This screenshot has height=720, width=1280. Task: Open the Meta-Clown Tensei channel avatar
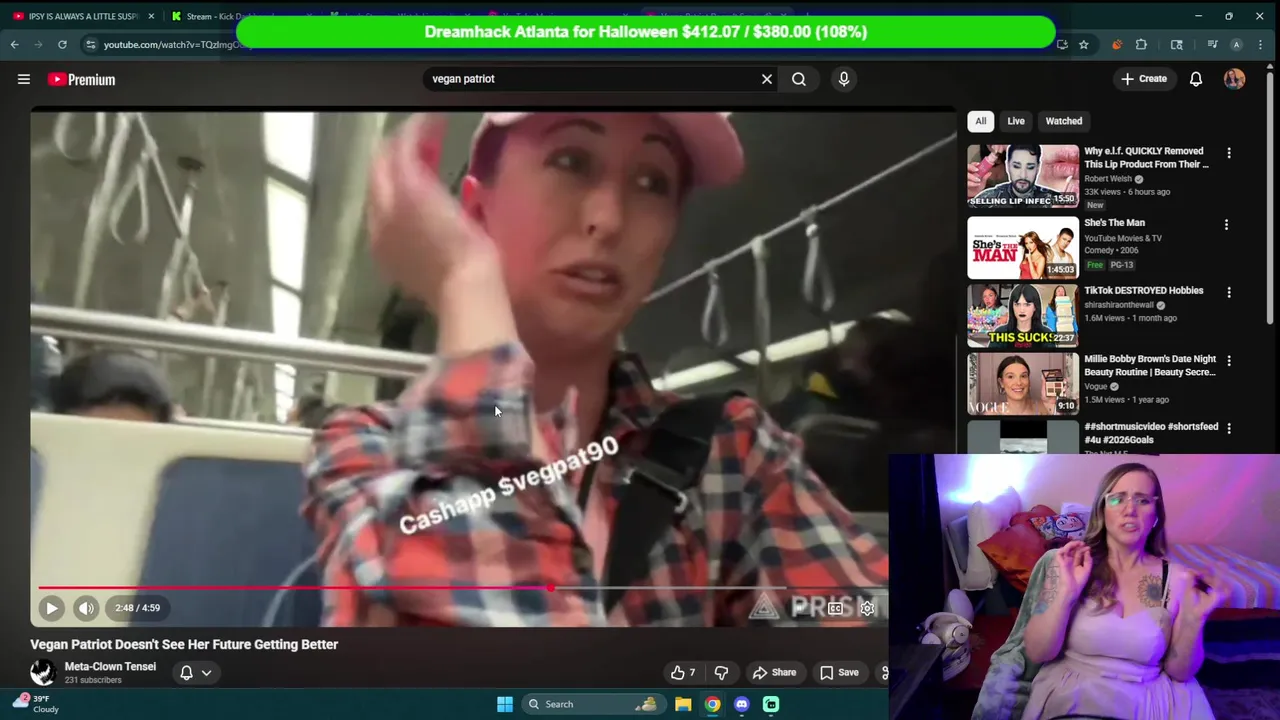(43, 672)
